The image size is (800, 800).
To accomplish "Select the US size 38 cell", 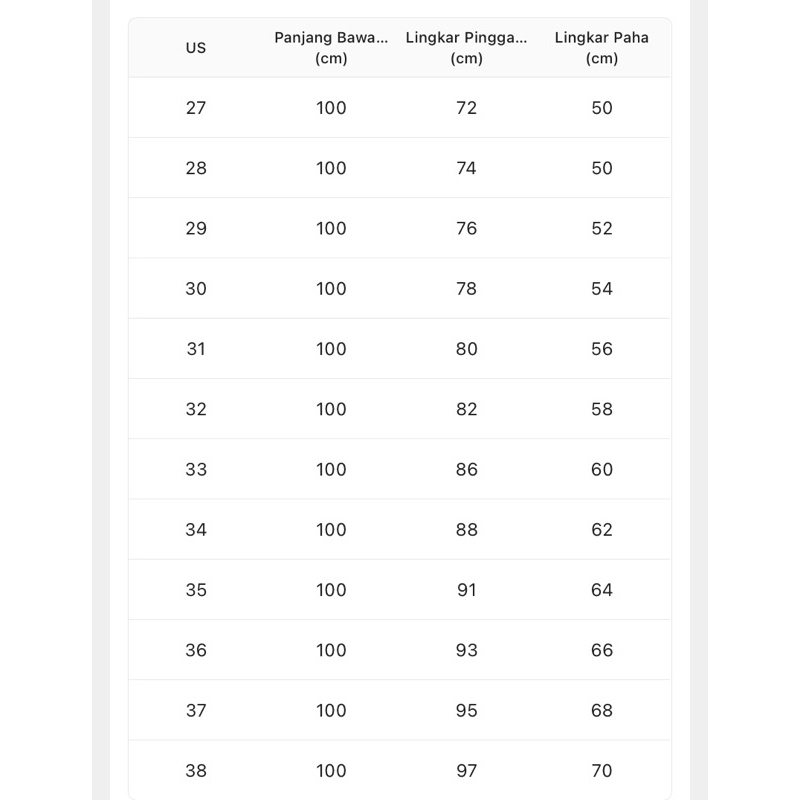I will click(196, 771).
